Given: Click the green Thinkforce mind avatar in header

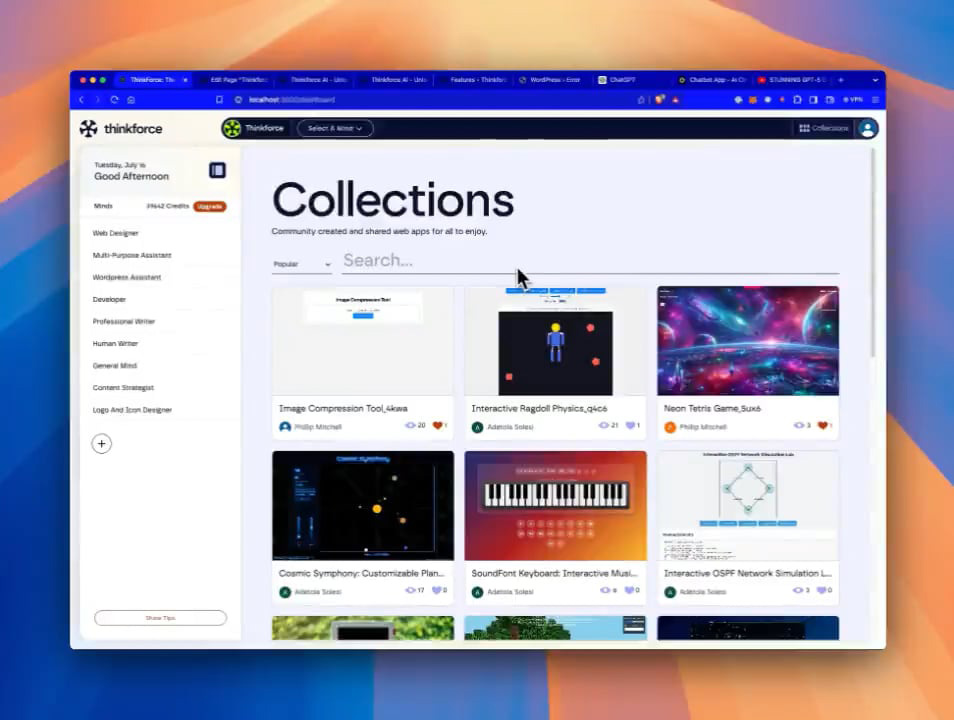Looking at the screenshot, I should click(232, 128).
